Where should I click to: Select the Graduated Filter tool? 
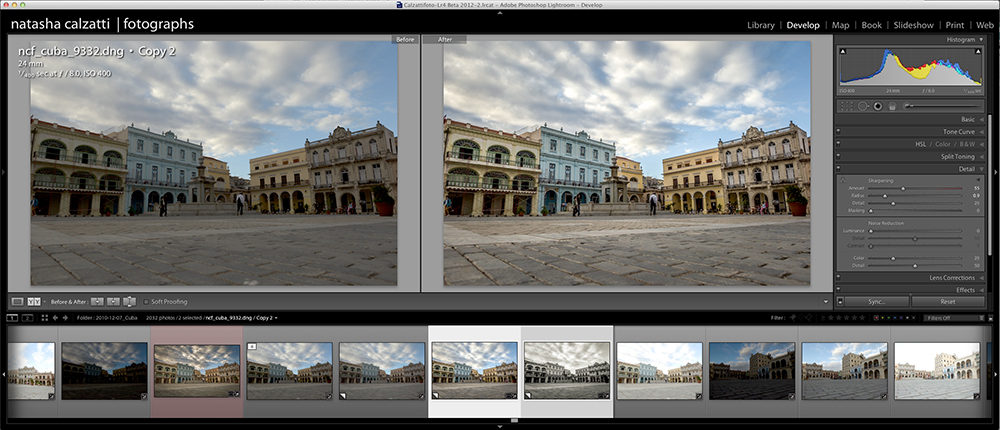pos(892,106)
